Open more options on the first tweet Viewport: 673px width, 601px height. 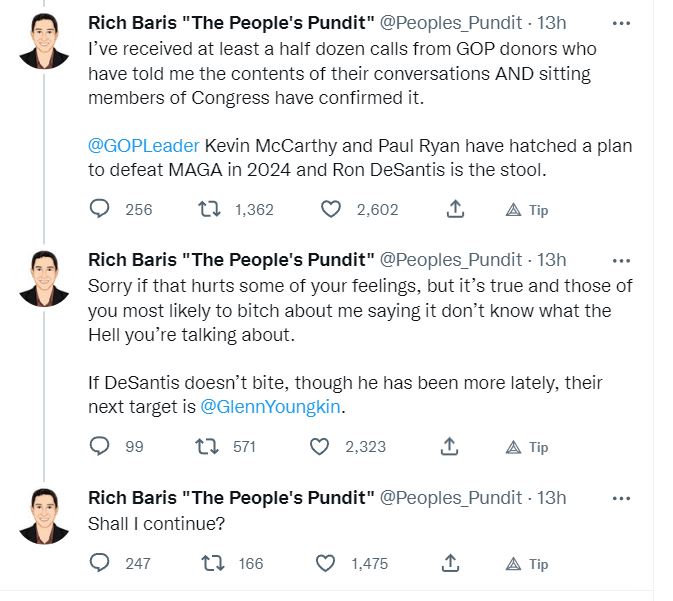[621, 23]
